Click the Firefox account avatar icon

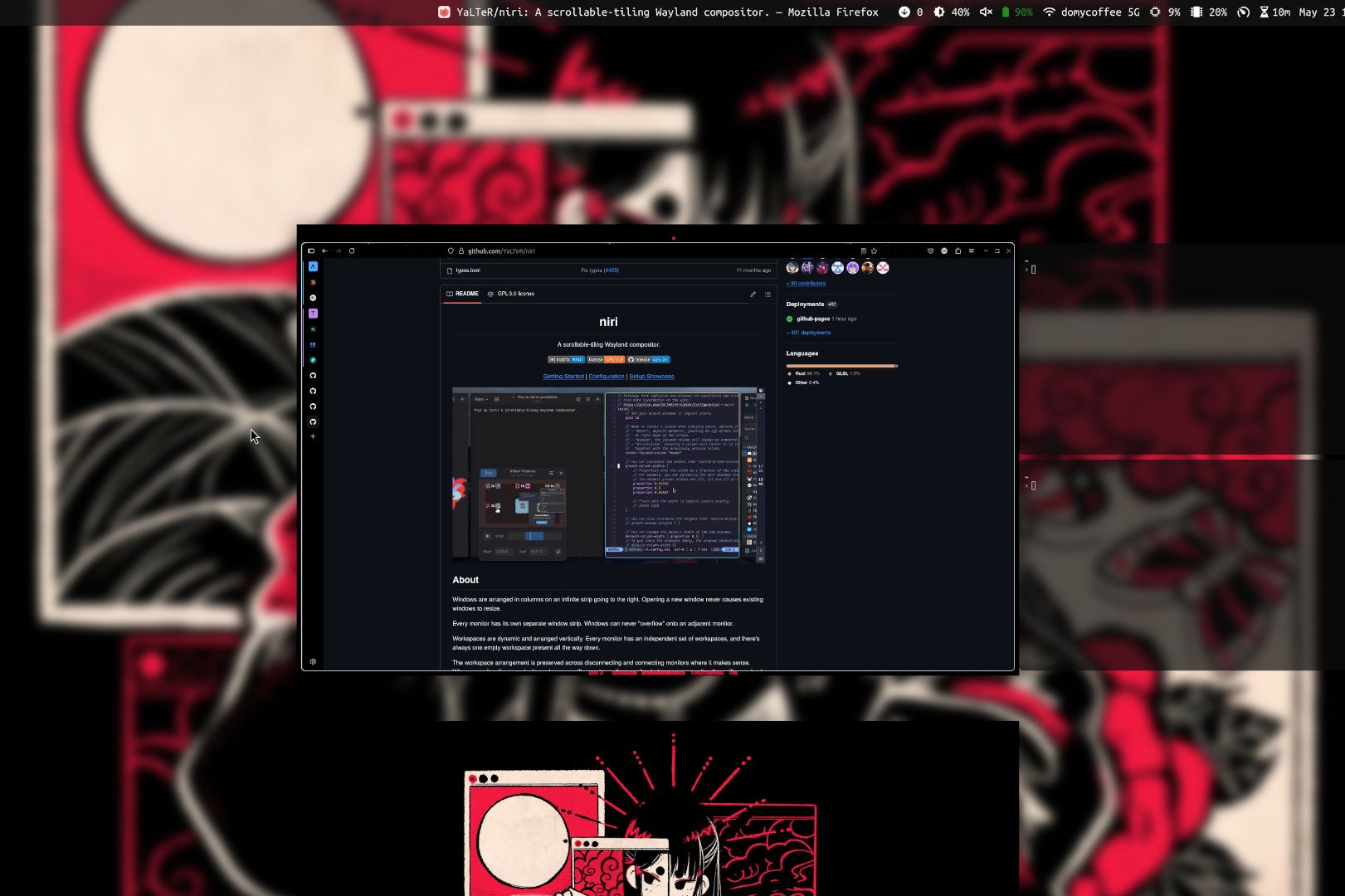click(x=944, y=251)
